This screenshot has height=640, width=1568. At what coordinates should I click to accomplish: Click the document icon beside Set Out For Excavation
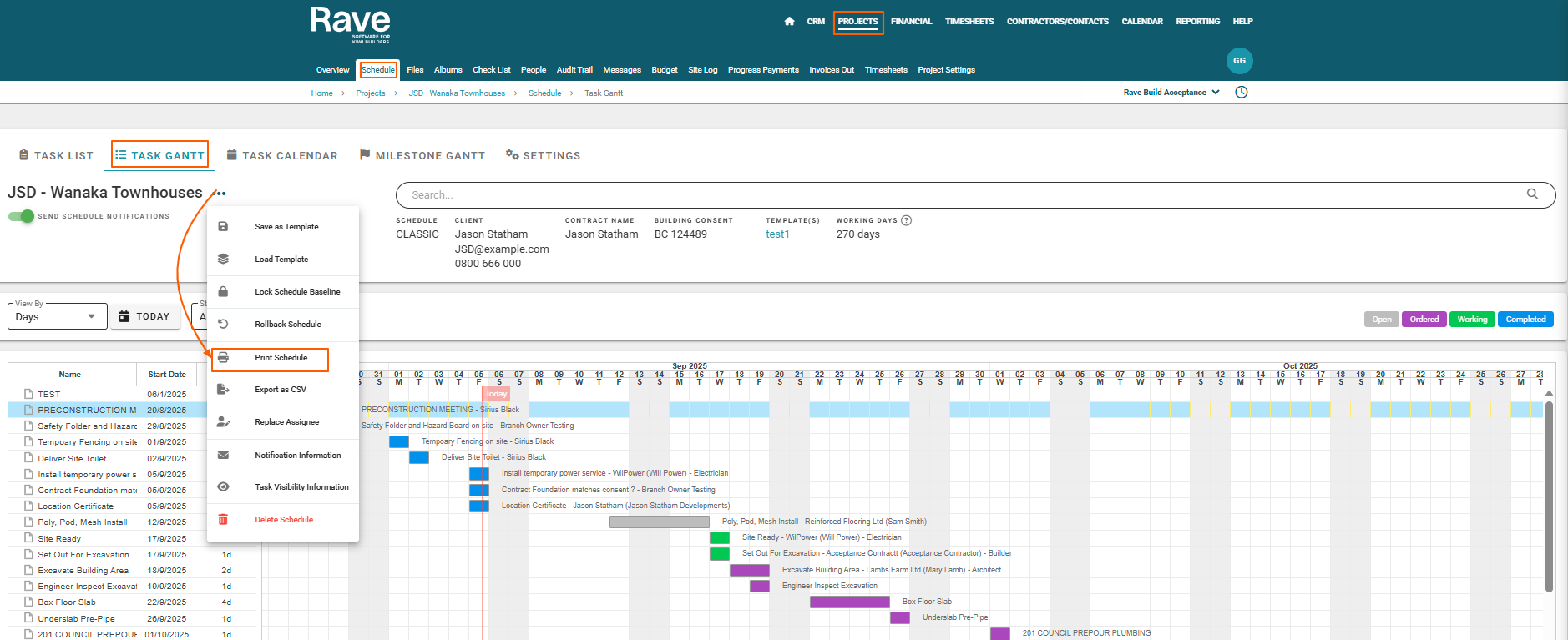tap(28, 554)
